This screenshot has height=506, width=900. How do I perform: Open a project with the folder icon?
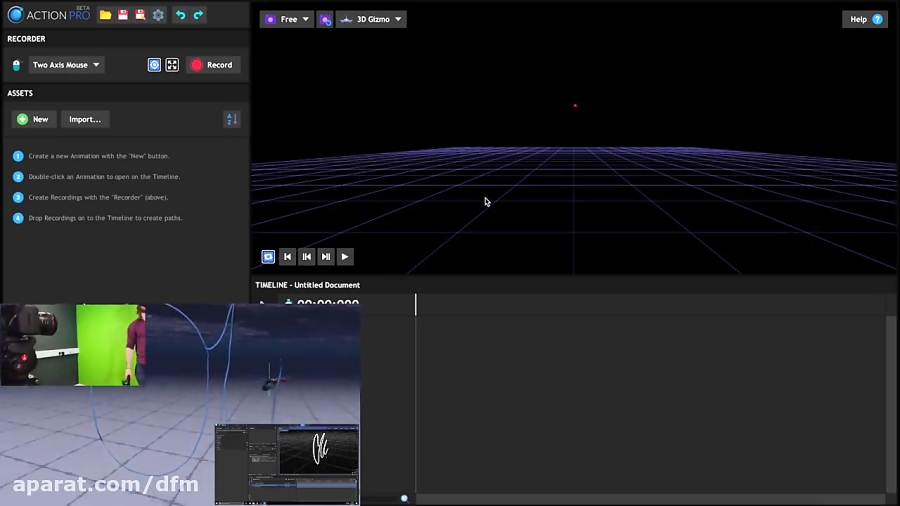click(x=105, y=15)
